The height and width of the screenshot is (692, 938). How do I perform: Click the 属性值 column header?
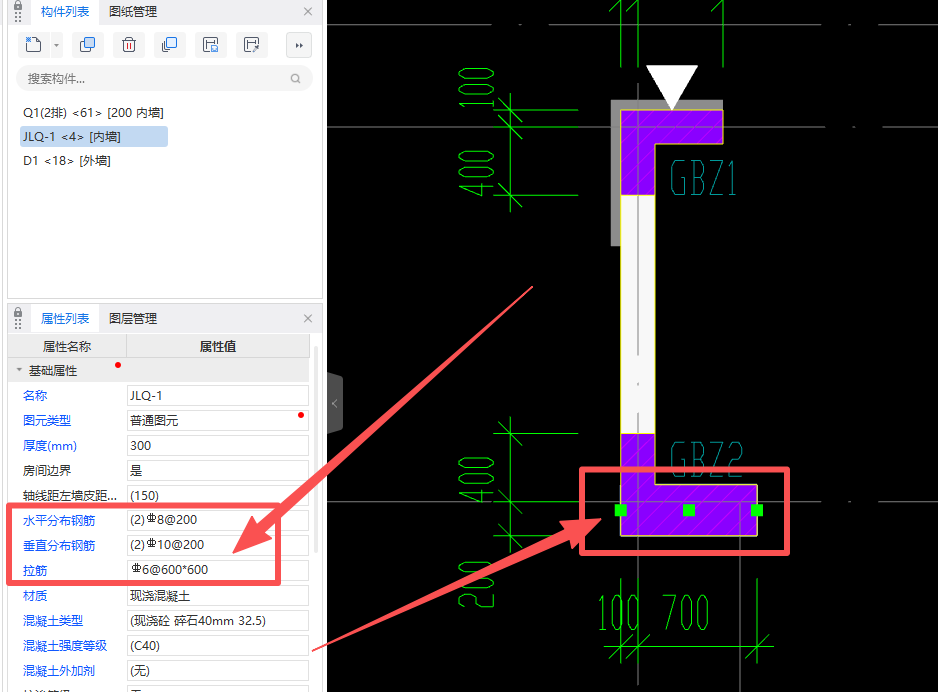pos(218,346)
